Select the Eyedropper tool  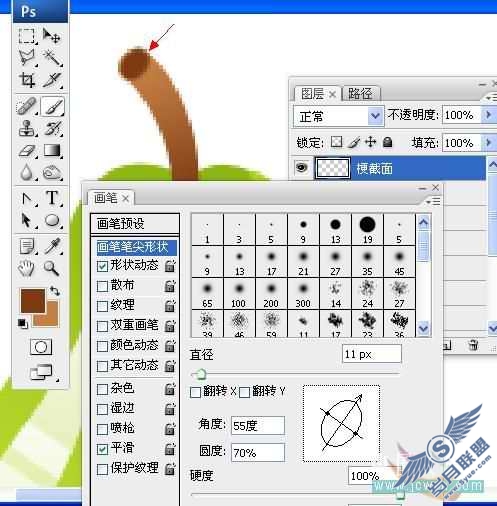click(x=52, y=247)
